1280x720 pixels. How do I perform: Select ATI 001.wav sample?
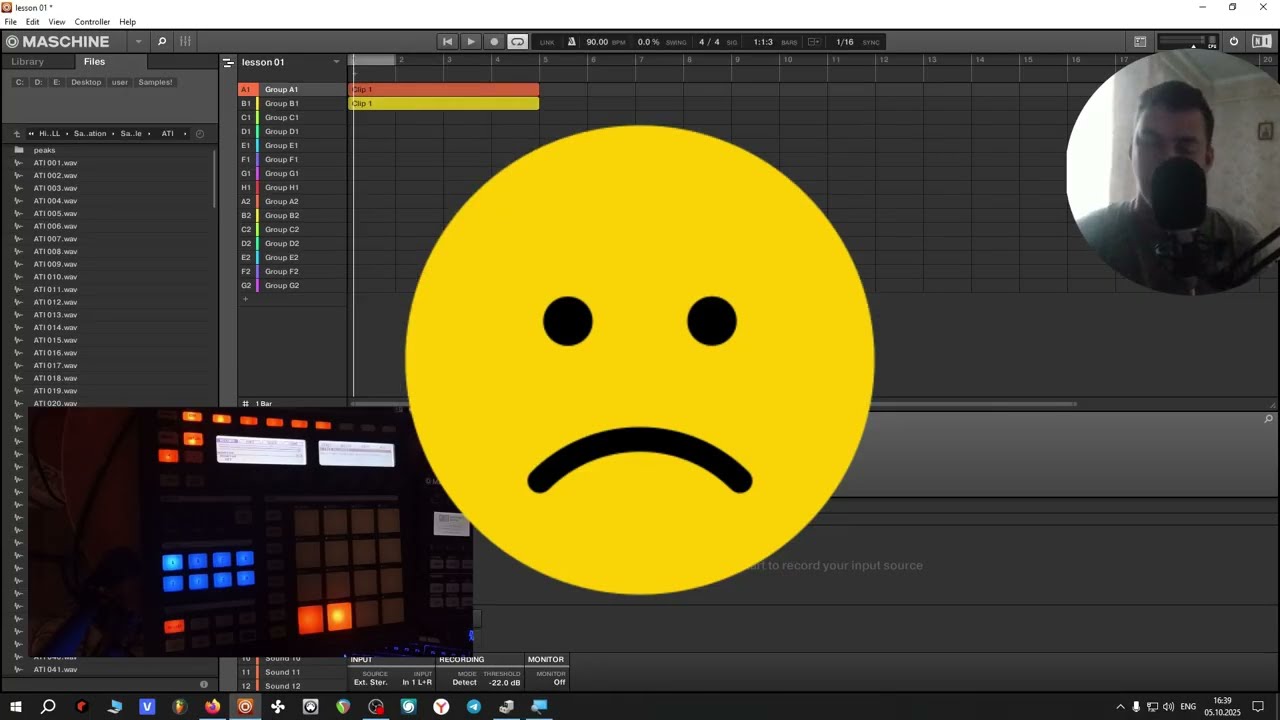coord(55,163)
